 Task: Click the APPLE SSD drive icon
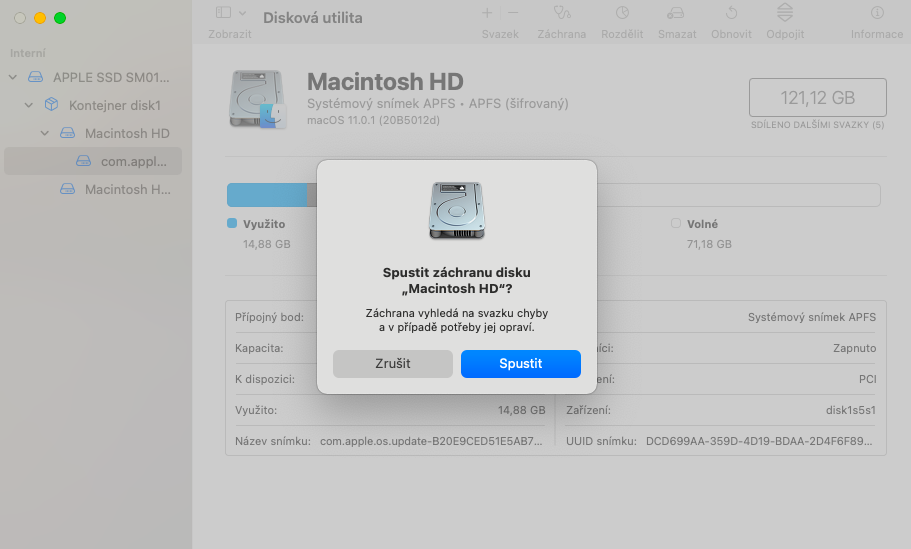(35, 77)
